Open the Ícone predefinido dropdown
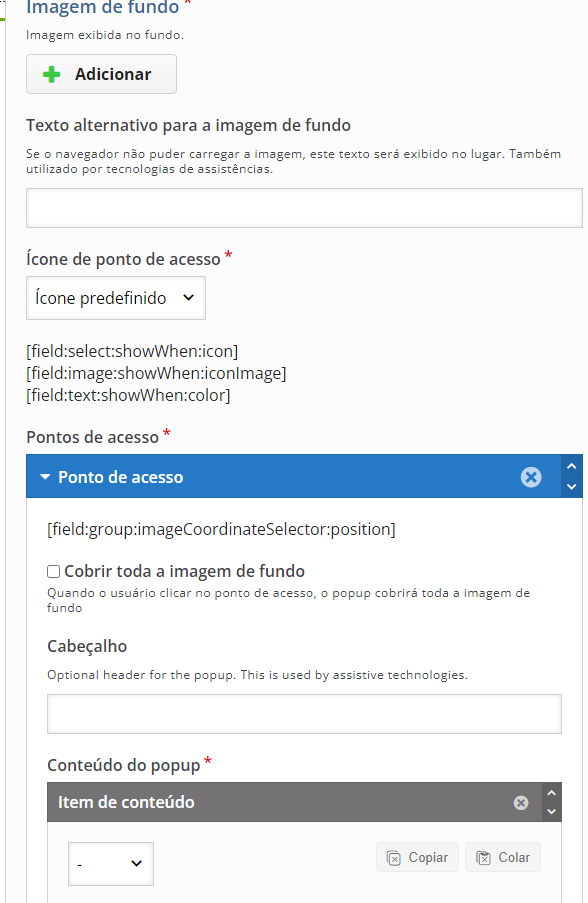Viewport: 588px width, 903px height. pos(116,298)
